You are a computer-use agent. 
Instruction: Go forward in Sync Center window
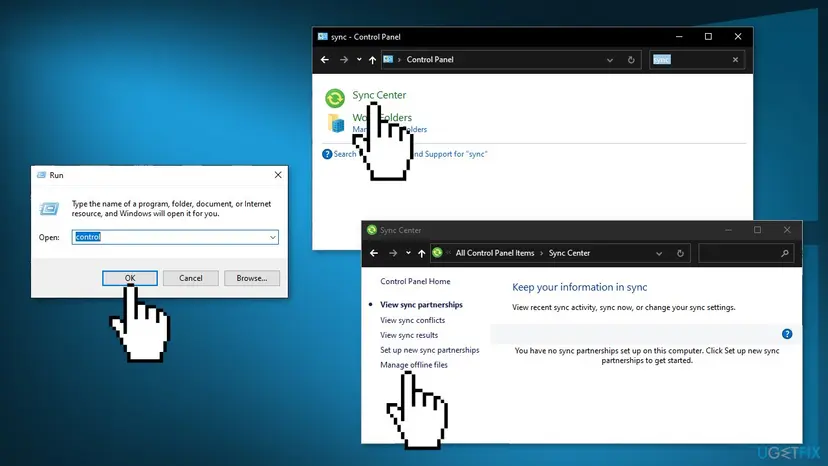[x=393, y=253]
